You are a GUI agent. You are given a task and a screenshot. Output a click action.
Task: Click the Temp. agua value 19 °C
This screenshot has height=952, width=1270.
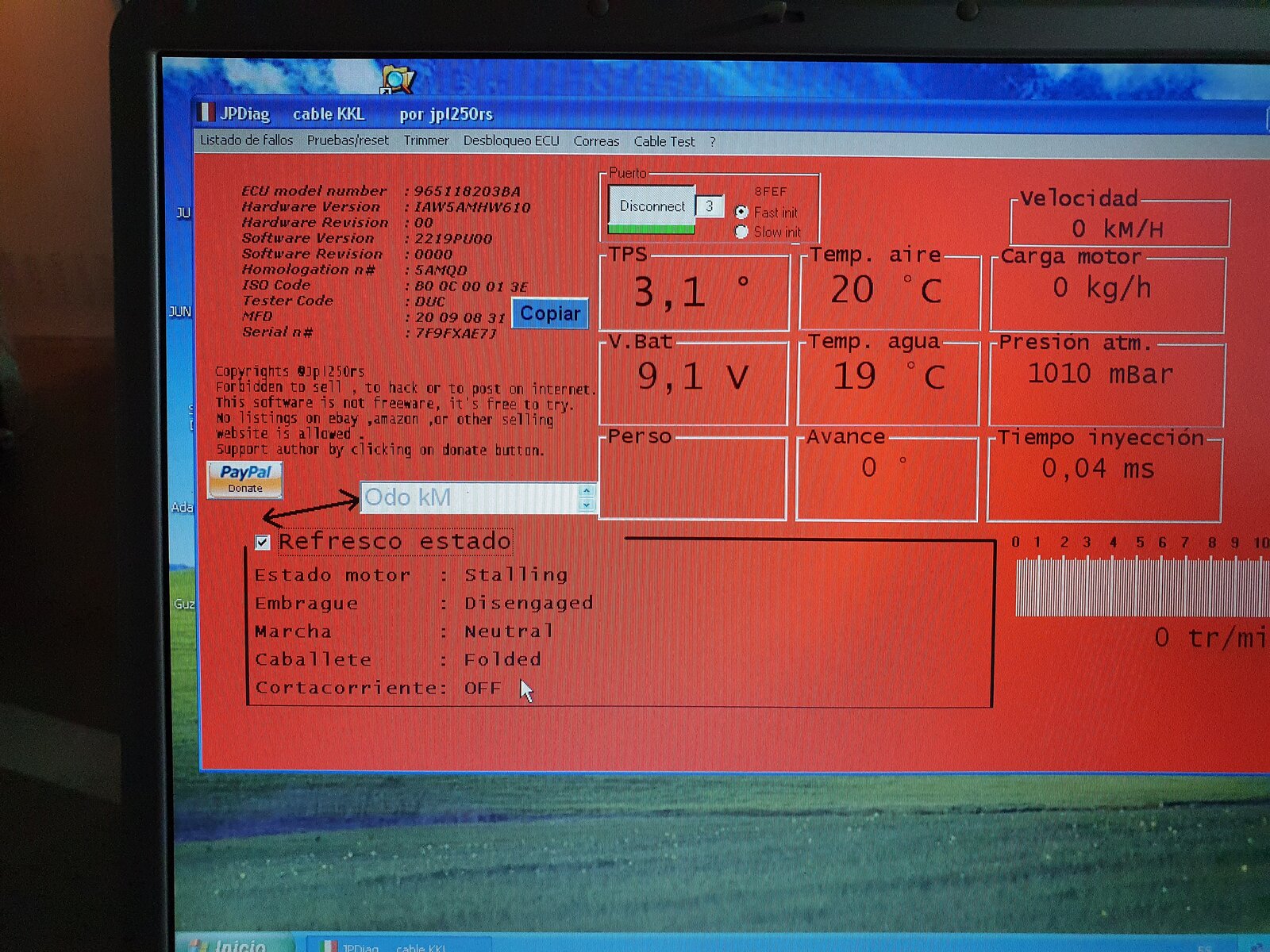(x=888, y=376)
